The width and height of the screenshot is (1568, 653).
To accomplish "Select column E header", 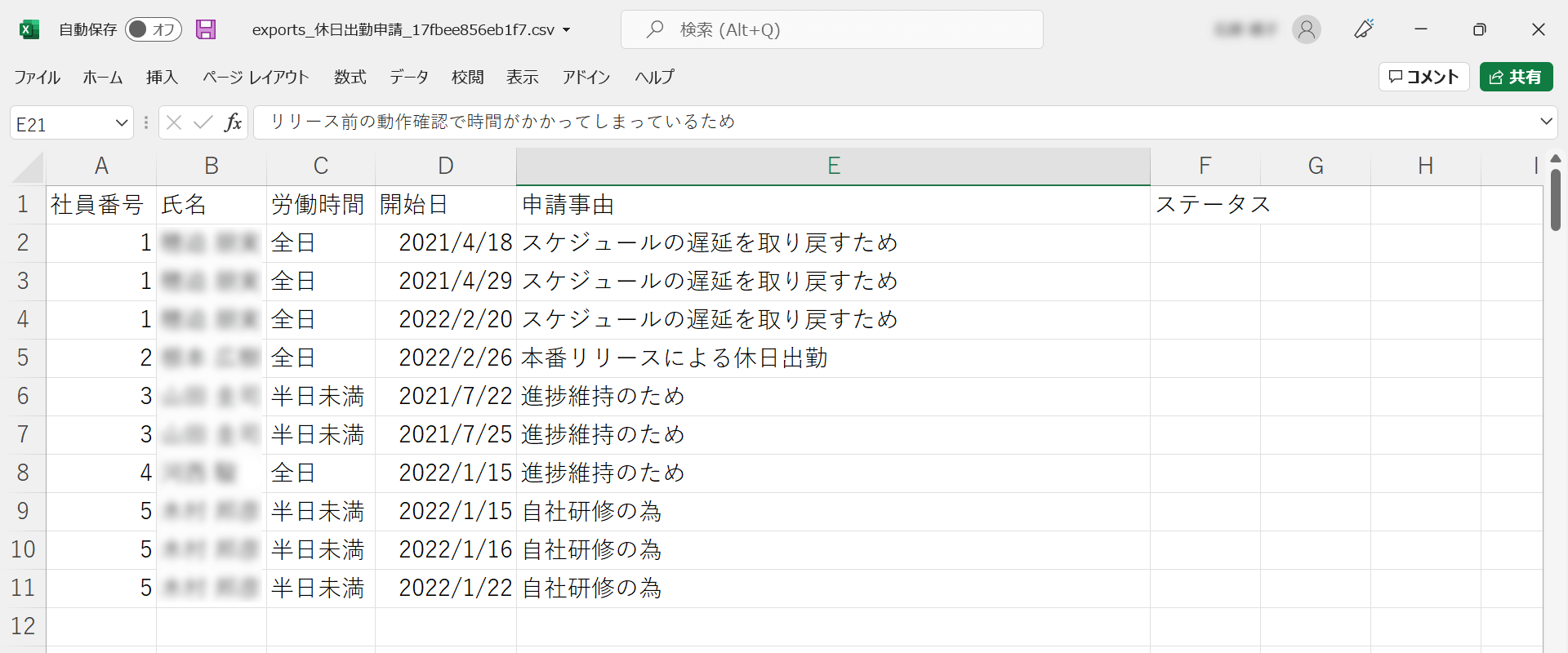I will pyautogui.click(x=833, y=167).
